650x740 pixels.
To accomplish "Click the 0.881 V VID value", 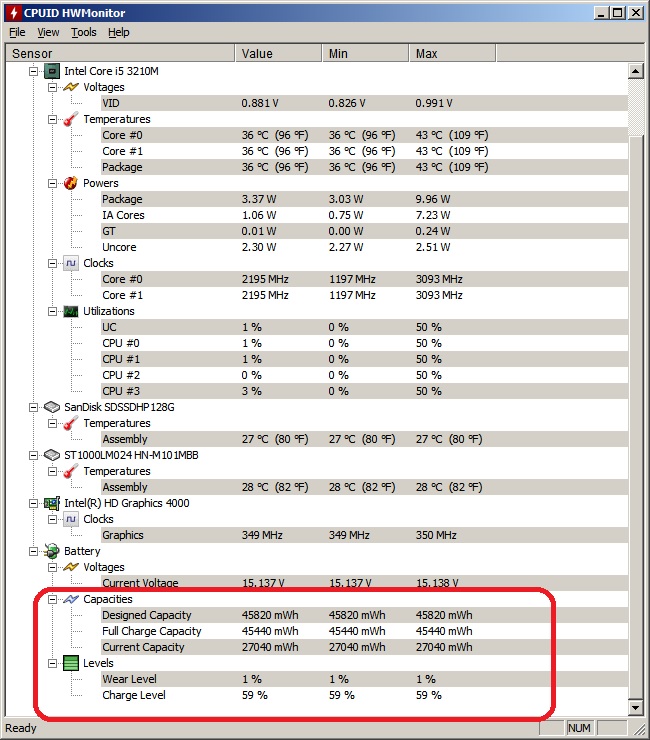I will [260, 103].
